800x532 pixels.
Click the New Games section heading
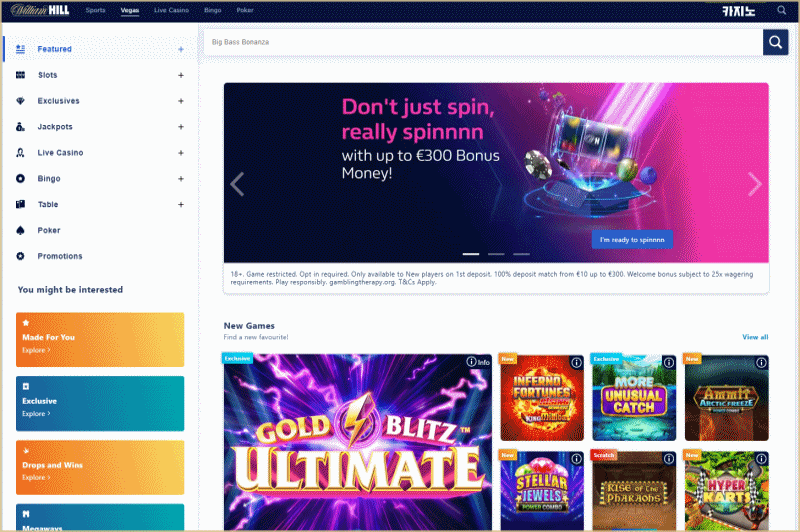249,326
